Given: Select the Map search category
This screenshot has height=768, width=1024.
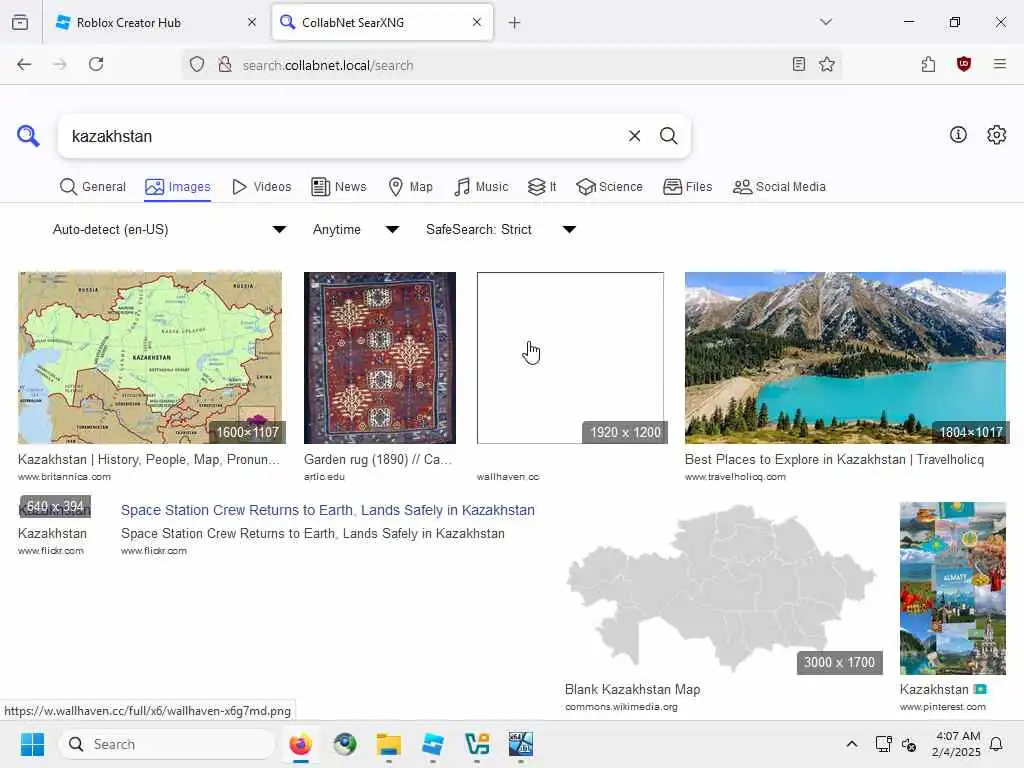Looking at the screenshot, I should pyautogui.click(x=411, y=187).
